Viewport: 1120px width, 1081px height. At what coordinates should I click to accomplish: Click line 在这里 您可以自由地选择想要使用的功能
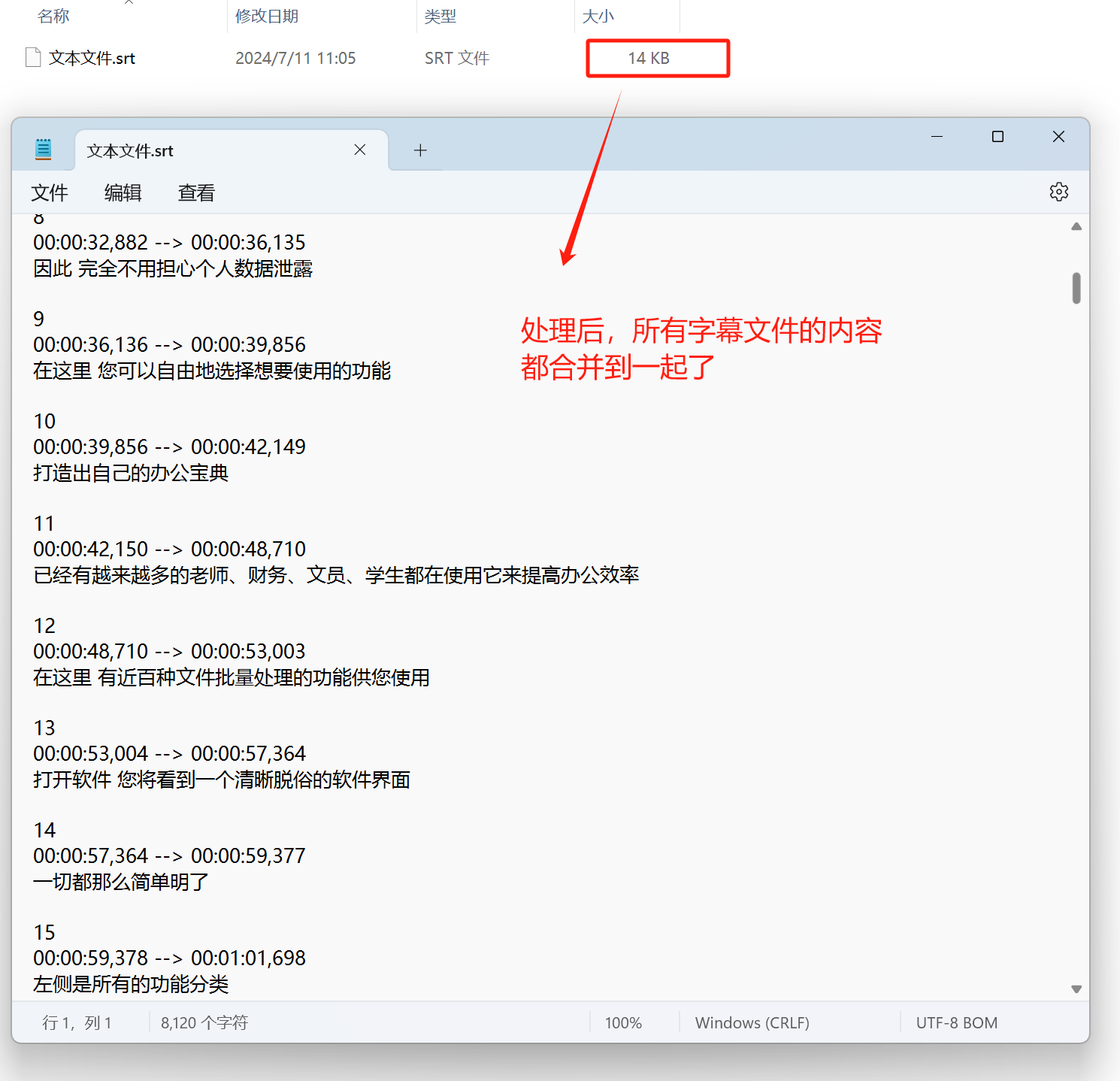coord(212,371)
